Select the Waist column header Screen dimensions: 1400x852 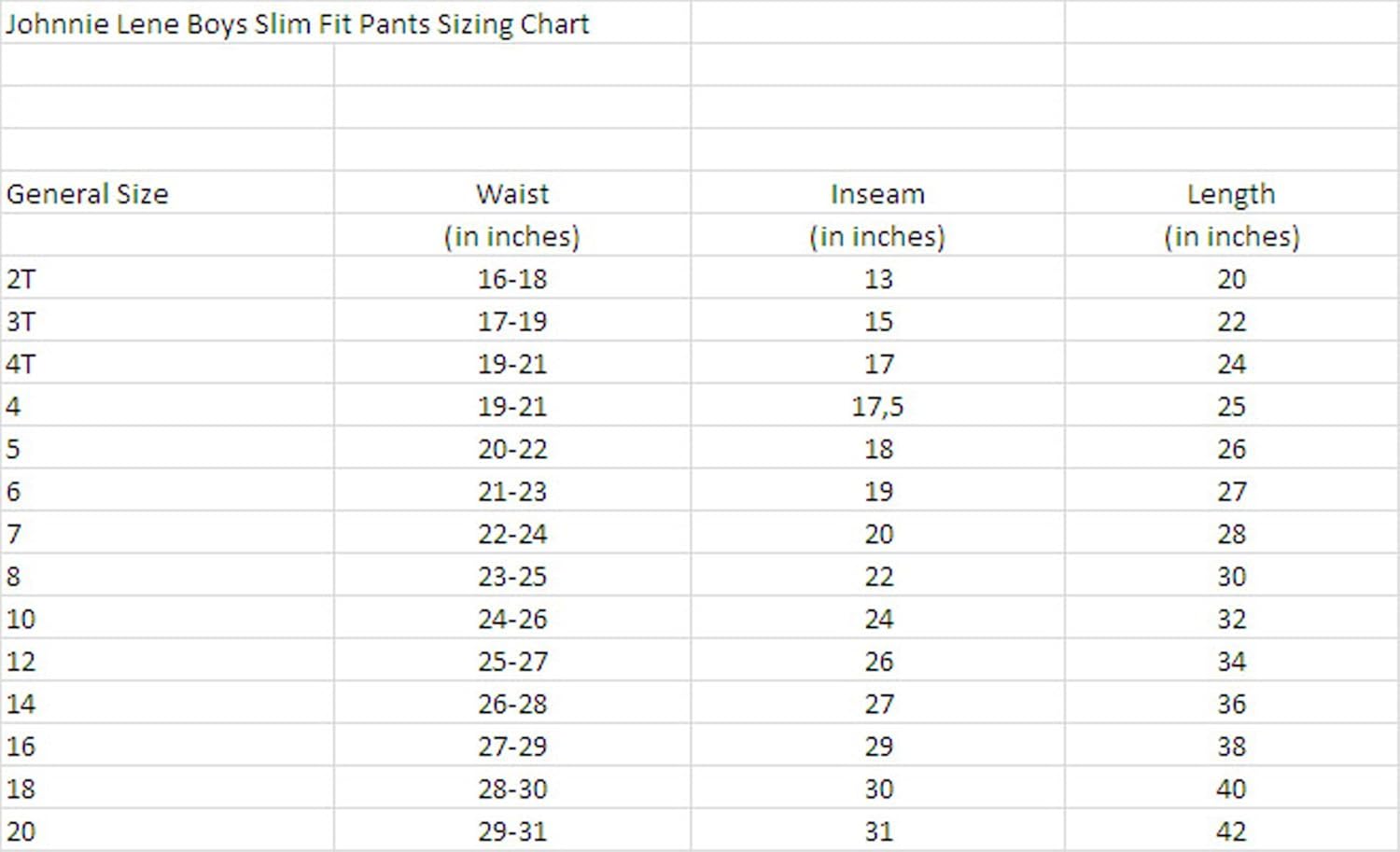[511, 194]
